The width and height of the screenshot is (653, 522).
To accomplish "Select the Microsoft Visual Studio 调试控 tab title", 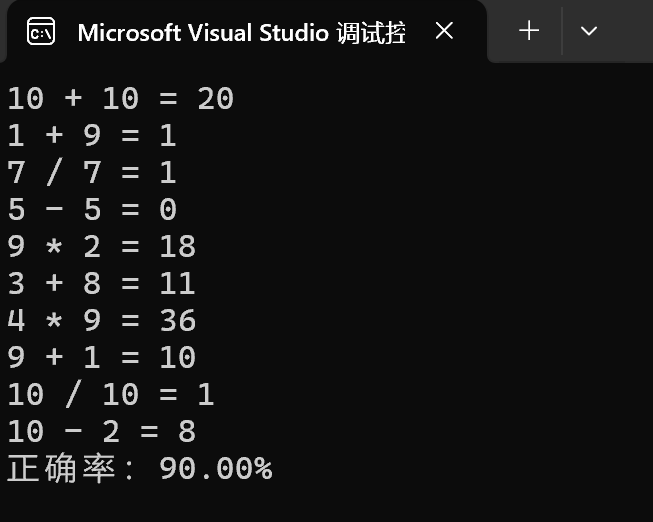I will (x=241, y=32).
